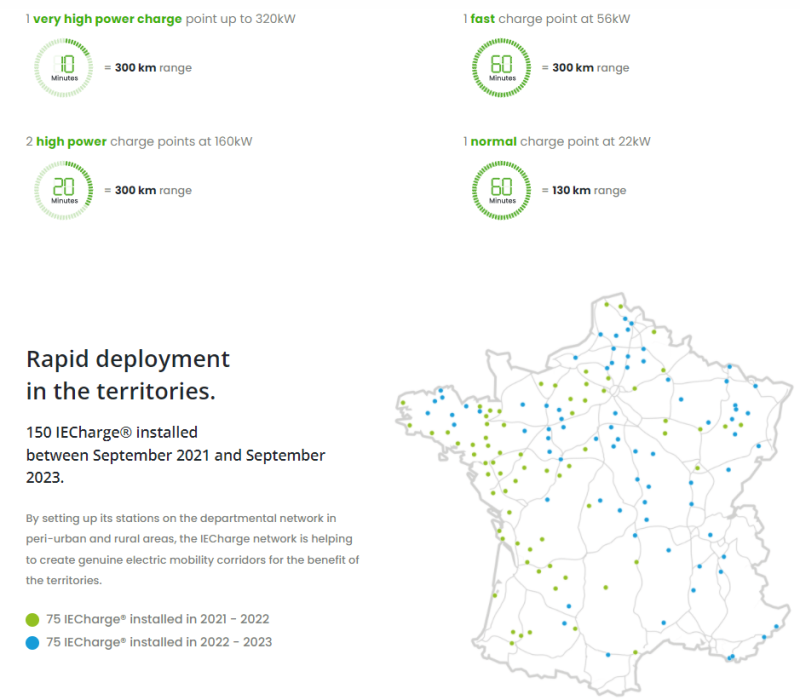
Task: Click the blue legend dot for 2022 - 2023
Action: (x=33, y=642)
